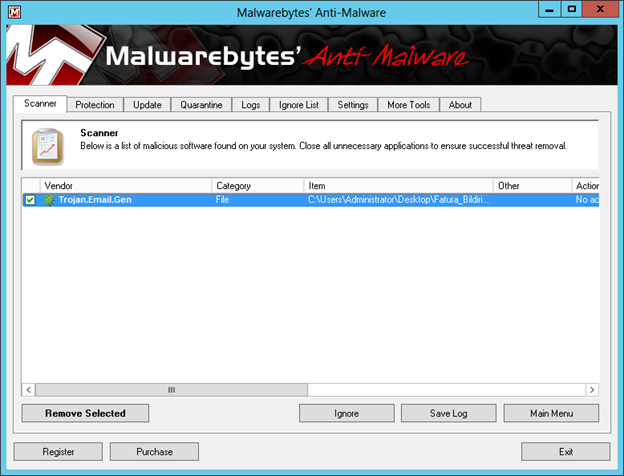
Task: Click the left arrow of horizontal scrollbar
Action: click(x=29, y=390)
